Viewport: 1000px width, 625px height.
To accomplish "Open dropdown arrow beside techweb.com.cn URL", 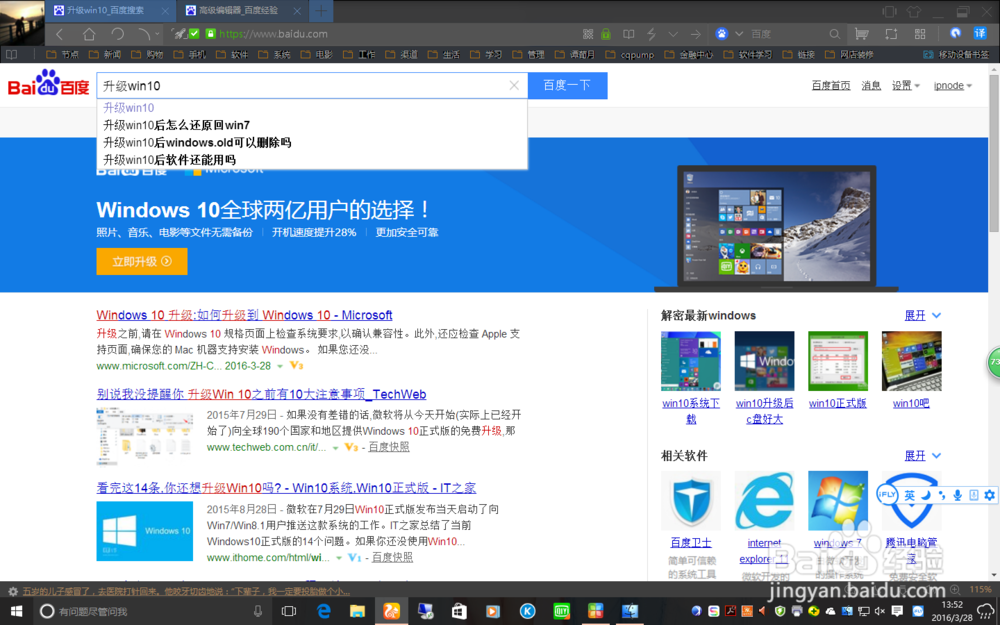I will pyautogui.click(x=335, y=448).
